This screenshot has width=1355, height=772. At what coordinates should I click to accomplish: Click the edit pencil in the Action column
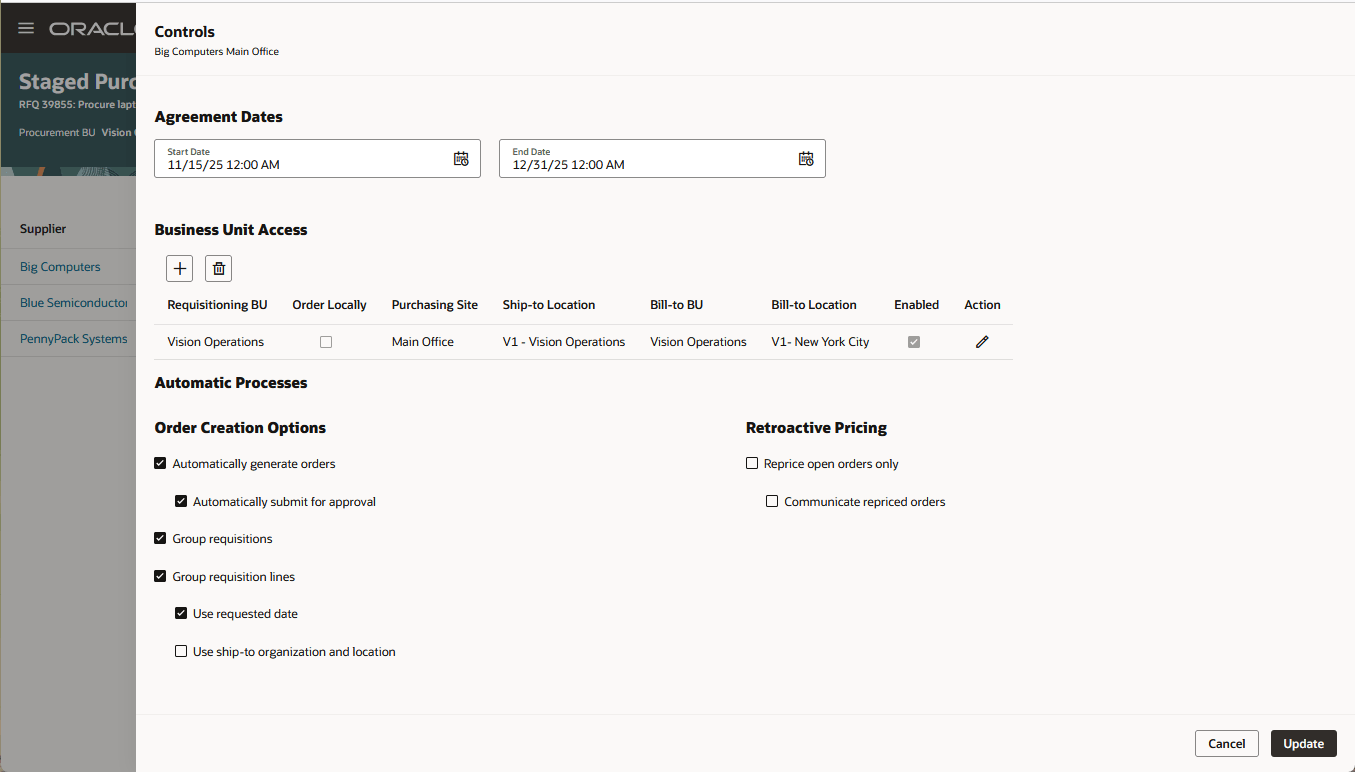(982, 341)
